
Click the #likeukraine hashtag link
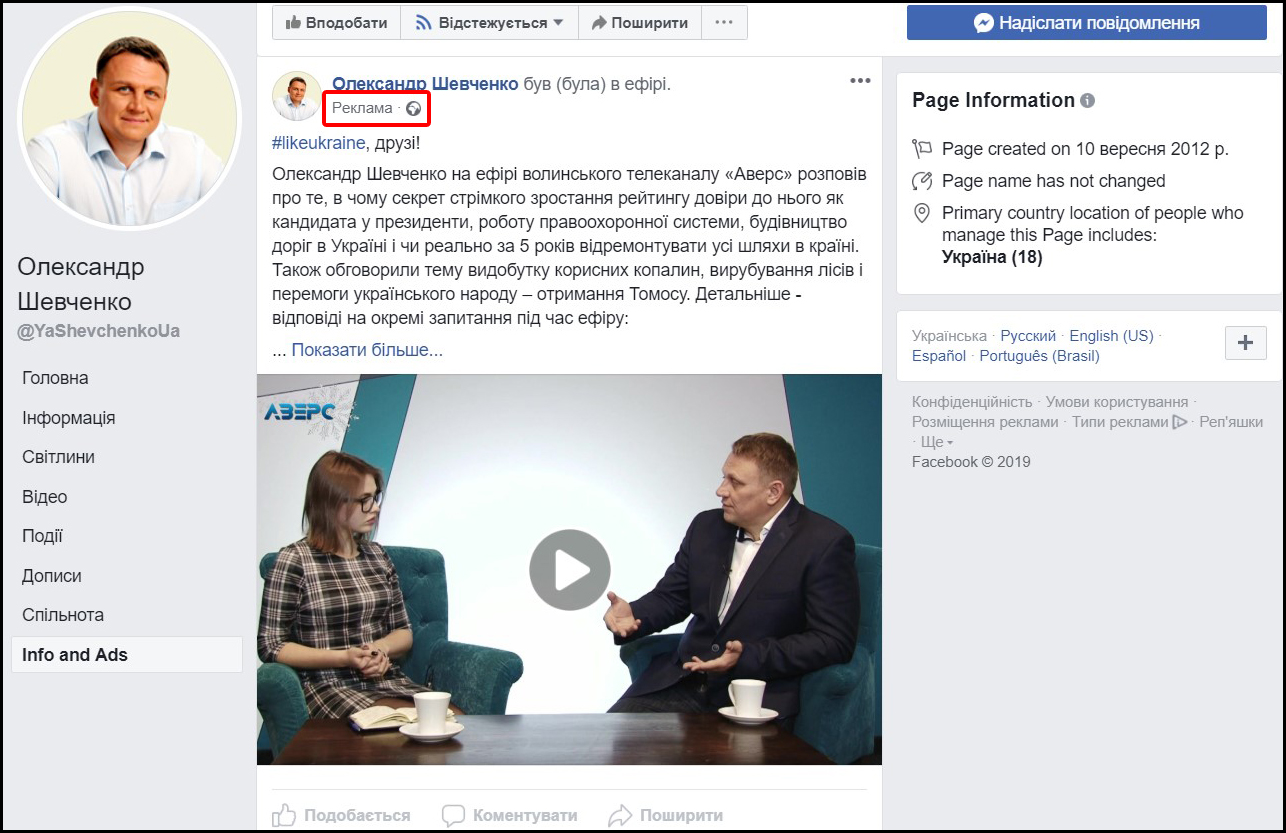coord(318,141)
